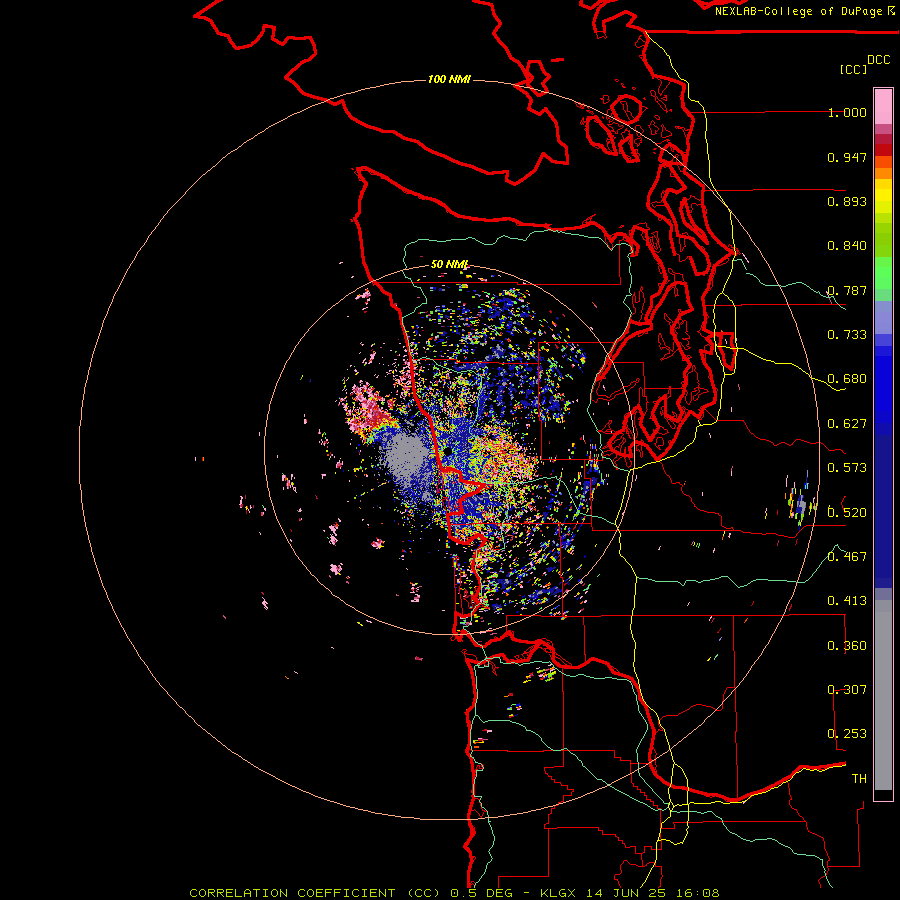Select the 0.307 scale value
The width and height of the screenshot is (900, 900).
pos(847,689)
